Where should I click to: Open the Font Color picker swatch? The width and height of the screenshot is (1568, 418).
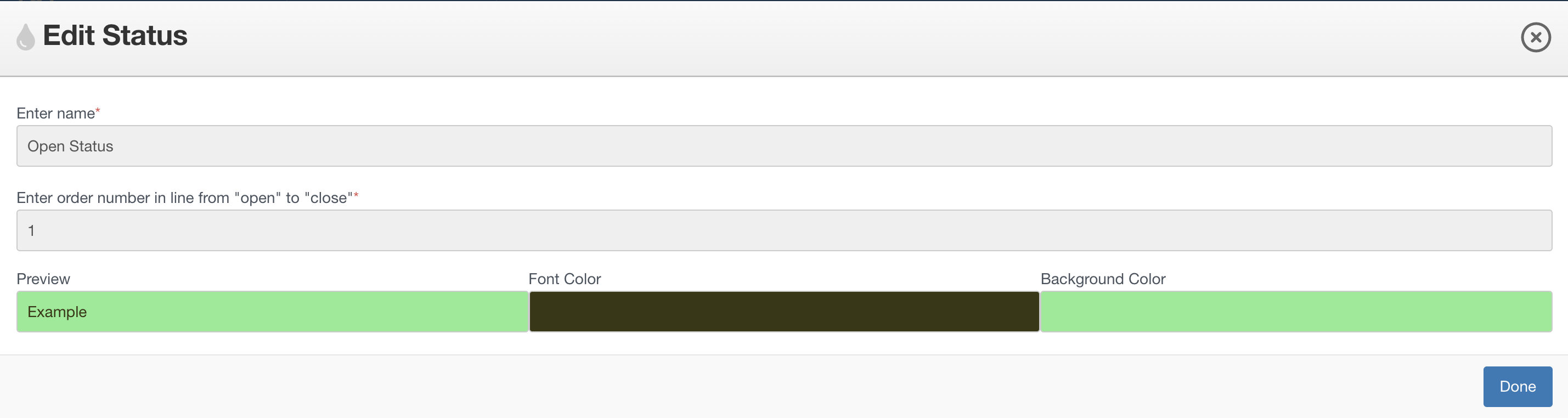tap(784, 312)
